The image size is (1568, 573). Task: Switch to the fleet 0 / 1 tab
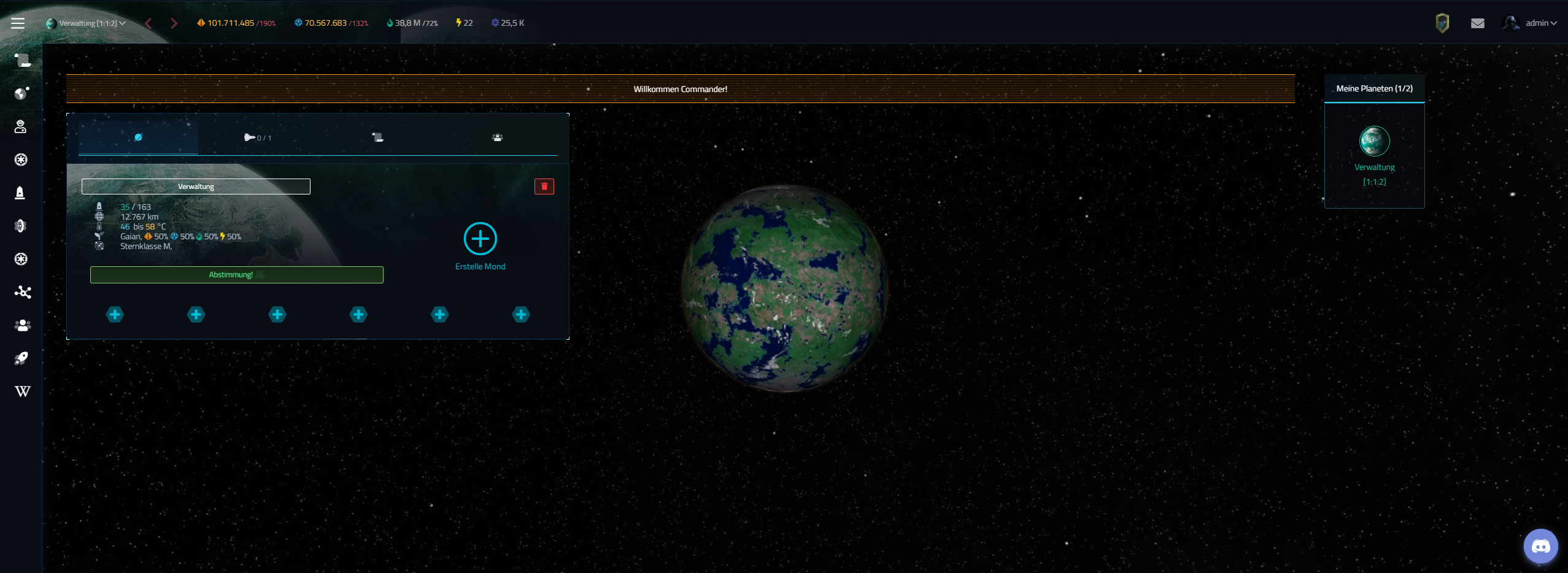pyautogui.click(x=257, y=137)
